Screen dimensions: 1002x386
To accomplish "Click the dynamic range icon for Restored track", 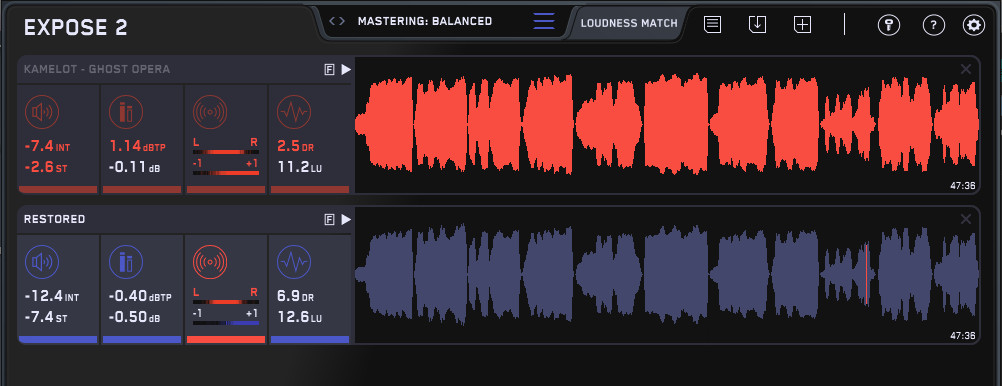I will (x=294, y=262).
